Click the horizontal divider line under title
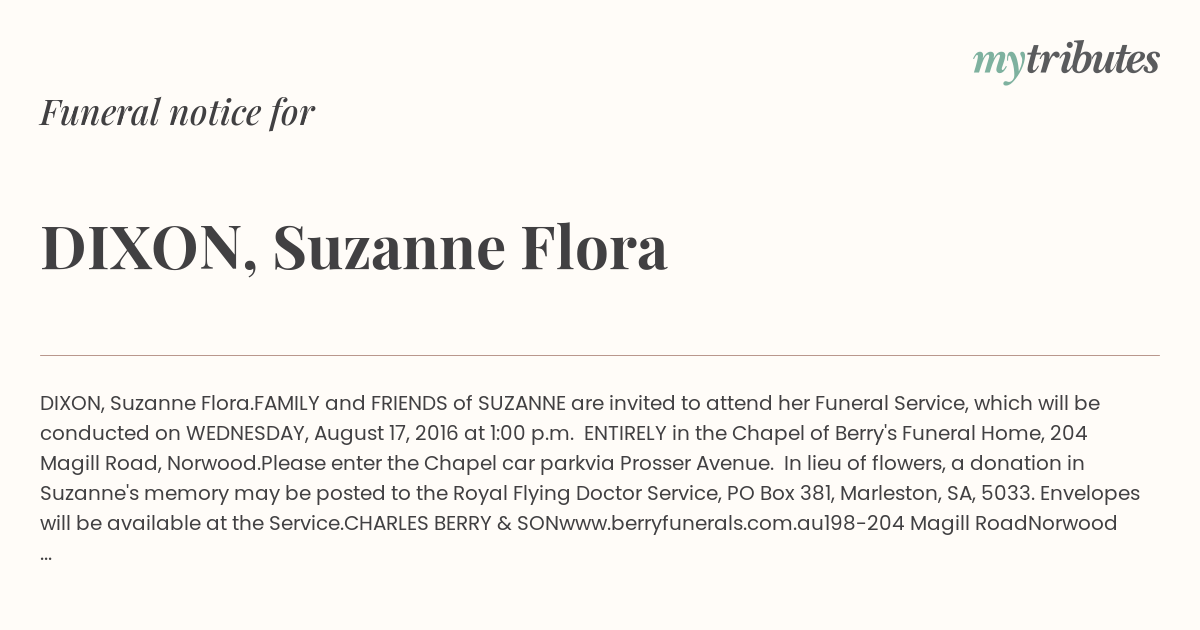The width and height of the screenshot is (1200, 630). point(600,355)
